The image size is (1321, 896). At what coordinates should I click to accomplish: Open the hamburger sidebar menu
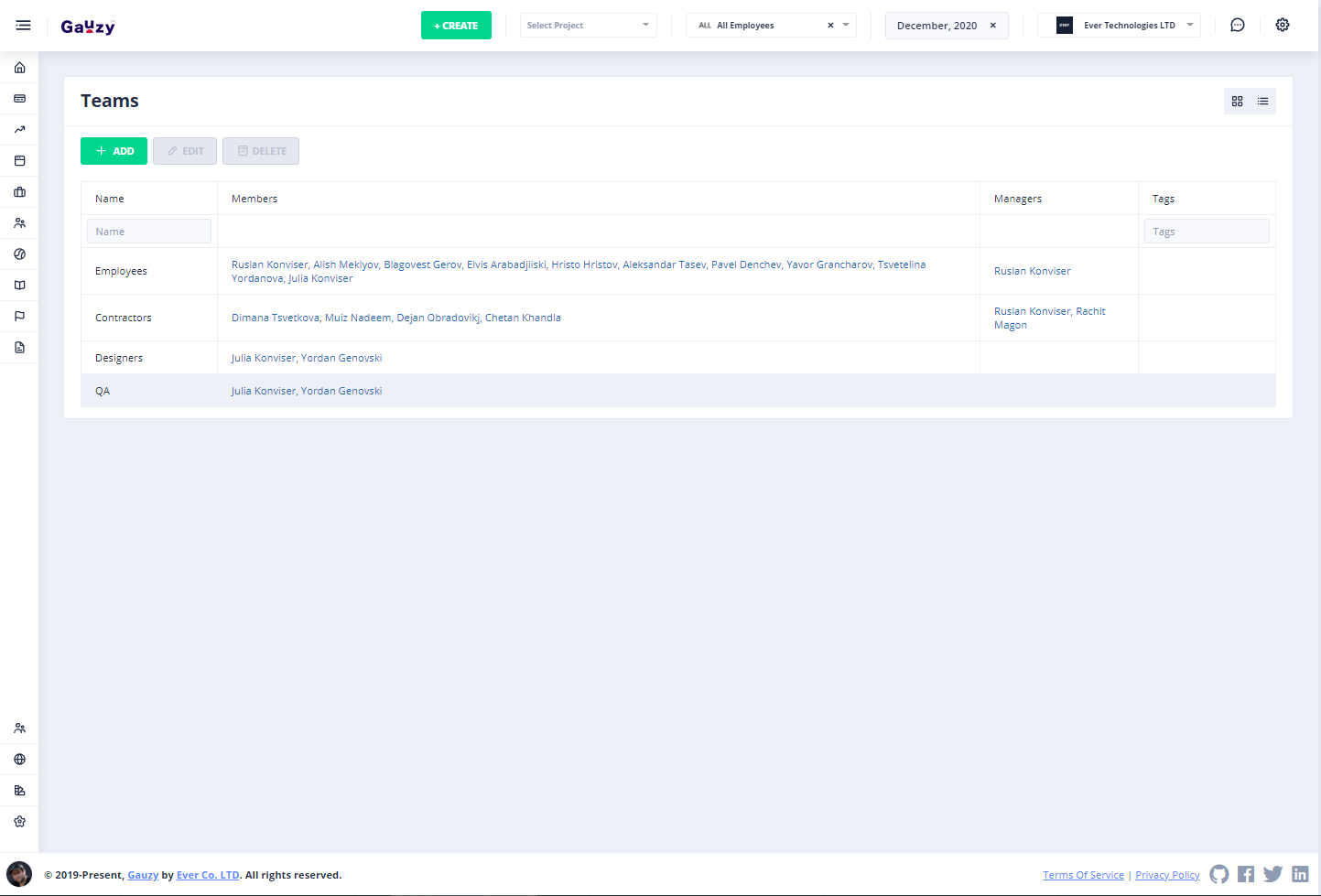coord(24,26)
